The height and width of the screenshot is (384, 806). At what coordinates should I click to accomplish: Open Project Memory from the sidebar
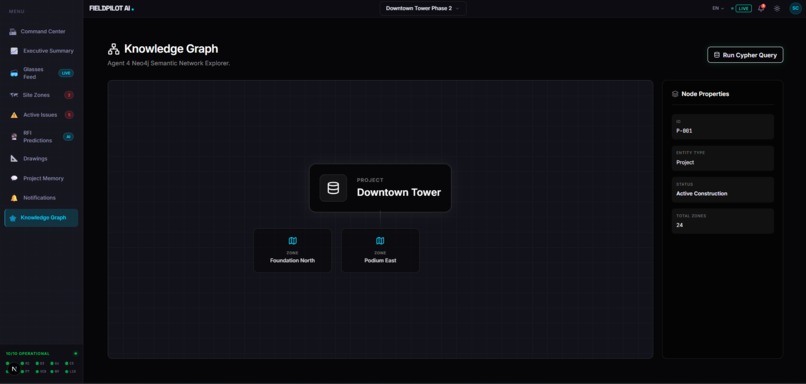[x=41, y=178]
